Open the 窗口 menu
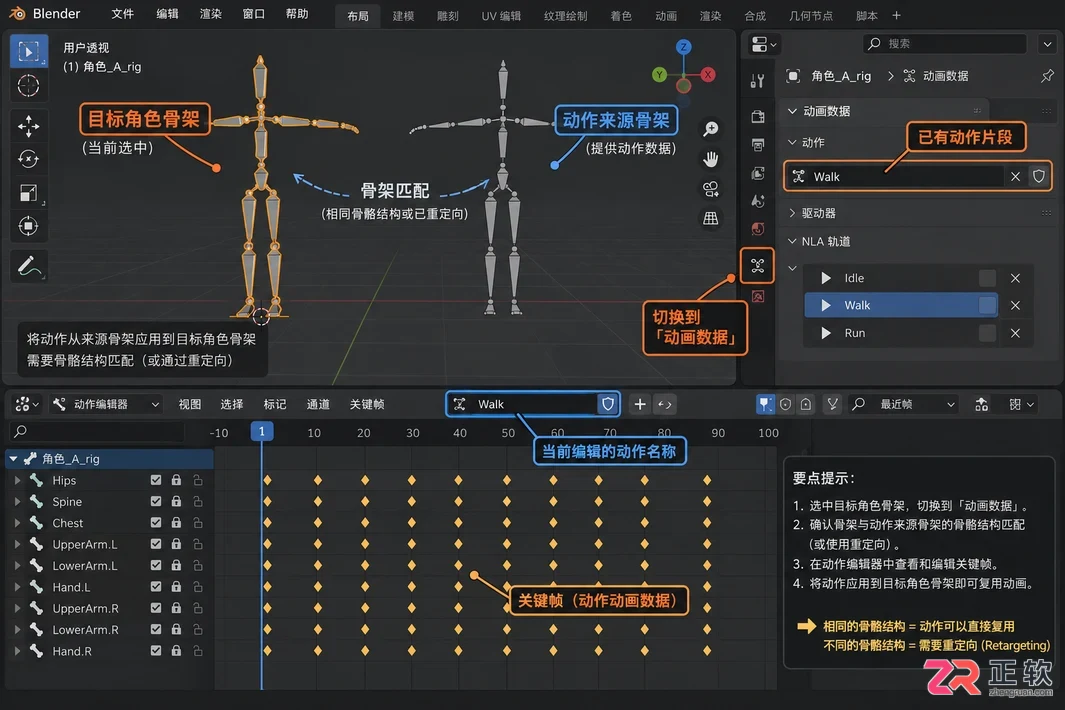Viewport: 1065px width, 710px height. [253, 14]
